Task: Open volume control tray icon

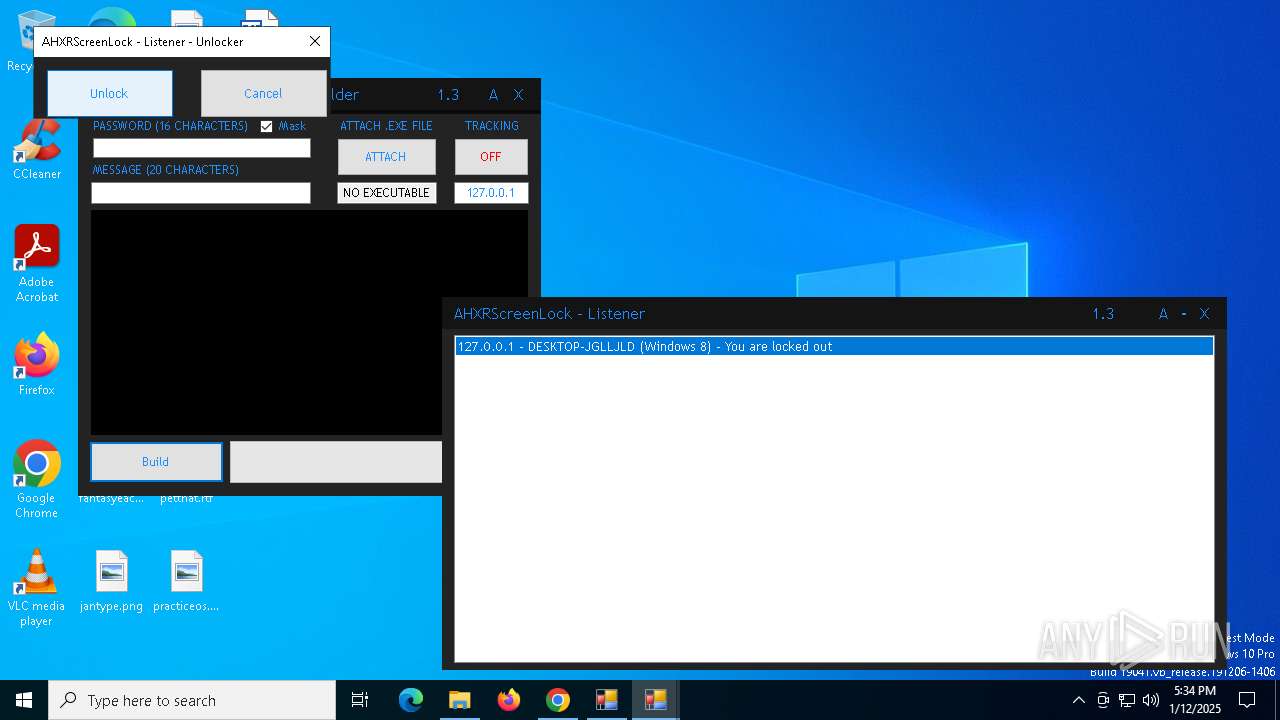Action: 1151,700
